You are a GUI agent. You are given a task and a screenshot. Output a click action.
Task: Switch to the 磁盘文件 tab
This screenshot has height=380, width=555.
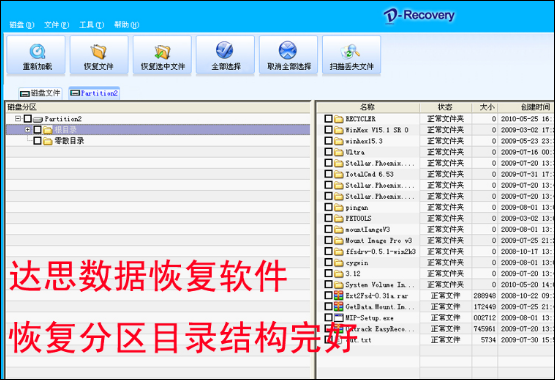(40, 93)
